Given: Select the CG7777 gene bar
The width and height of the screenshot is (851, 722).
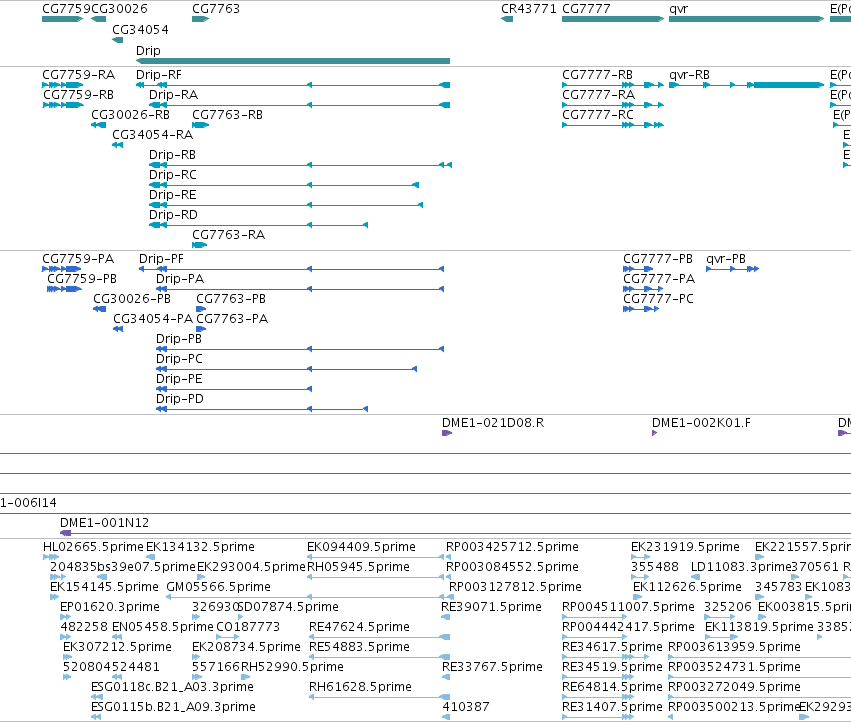Looking at the screenshot, I should 613,19.
